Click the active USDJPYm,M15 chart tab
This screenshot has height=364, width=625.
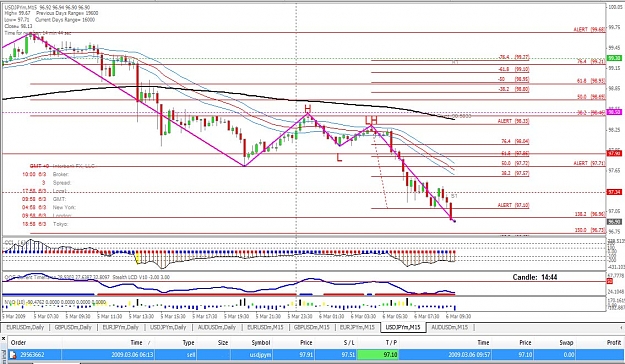[403, 327]
